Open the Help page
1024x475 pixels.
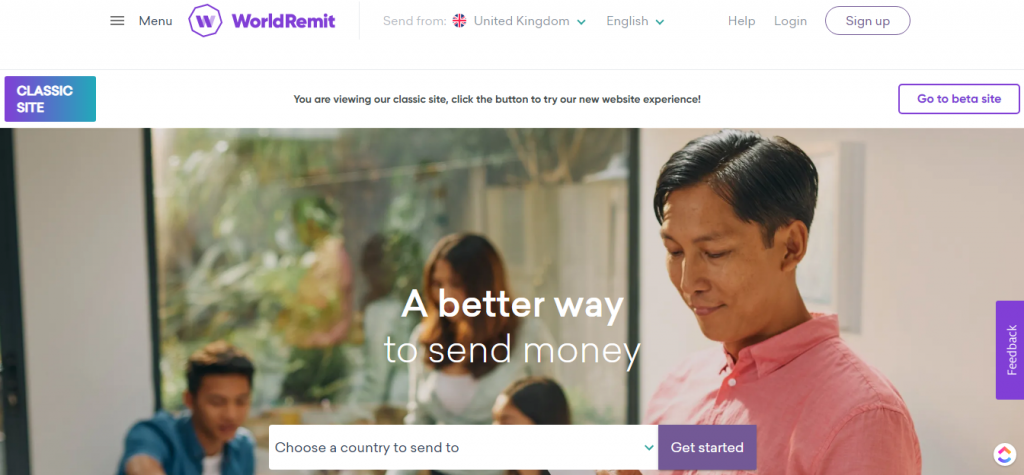pyautogui.click(x=741, y=21)
